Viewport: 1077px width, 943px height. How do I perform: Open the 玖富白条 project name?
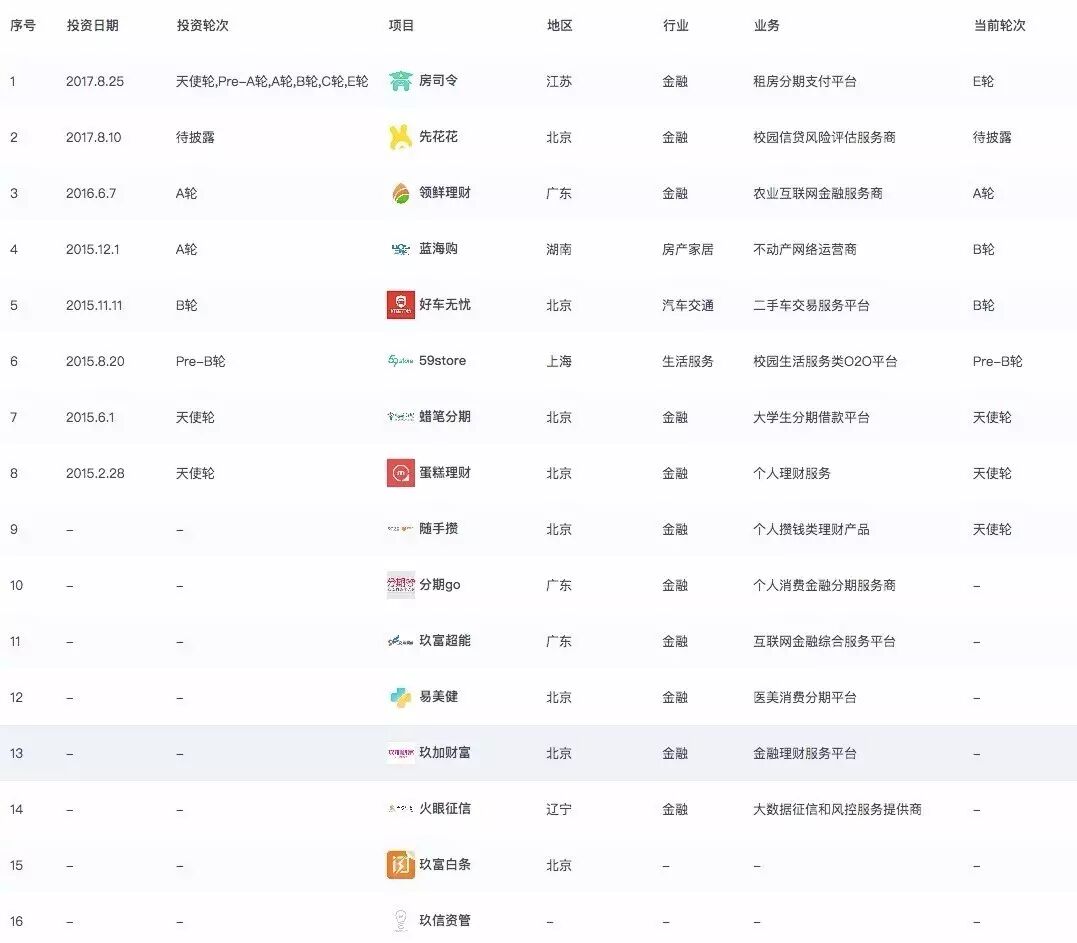(x=445, y=865)
